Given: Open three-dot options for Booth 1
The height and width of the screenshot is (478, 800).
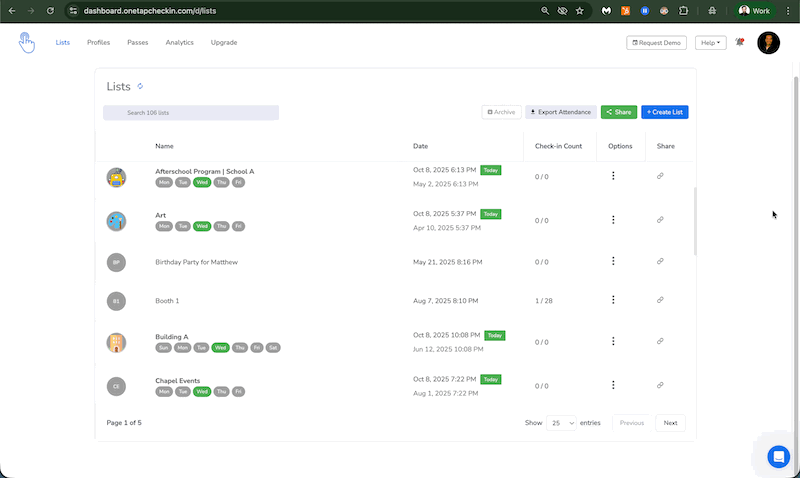Looking at the screenshot, I should [x=613, y=299].
